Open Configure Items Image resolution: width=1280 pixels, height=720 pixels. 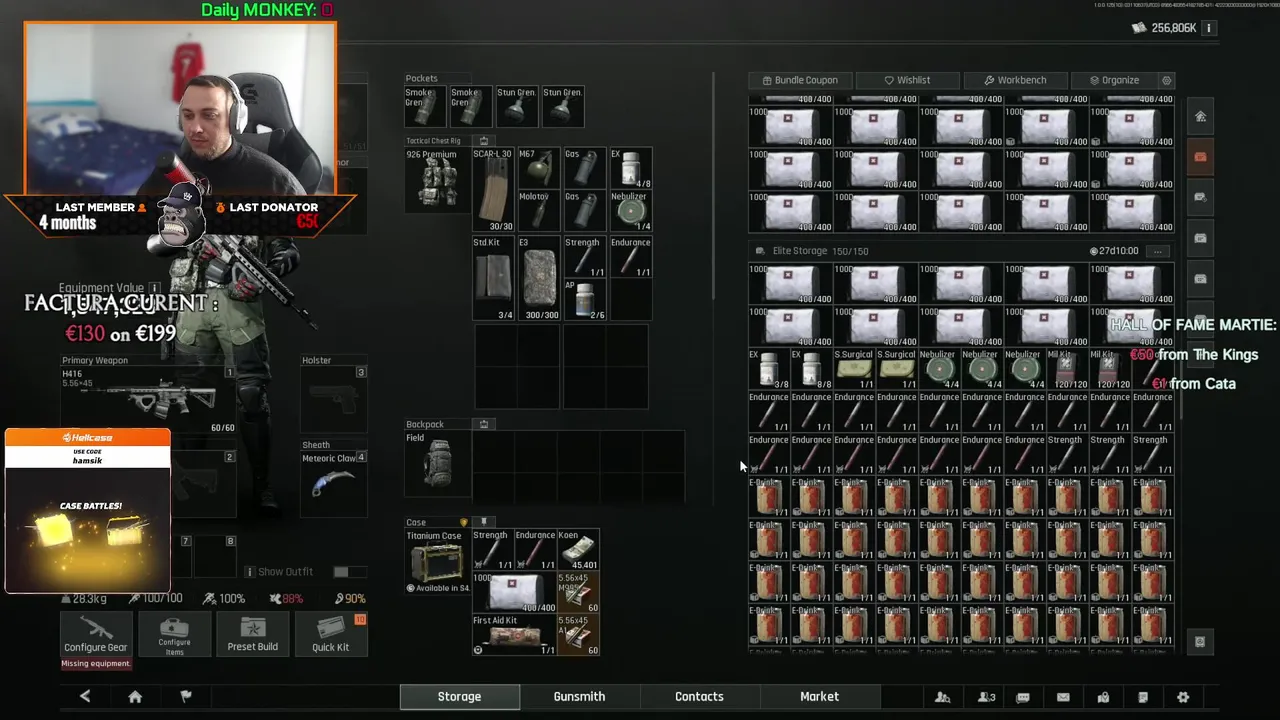coord(174,634)
